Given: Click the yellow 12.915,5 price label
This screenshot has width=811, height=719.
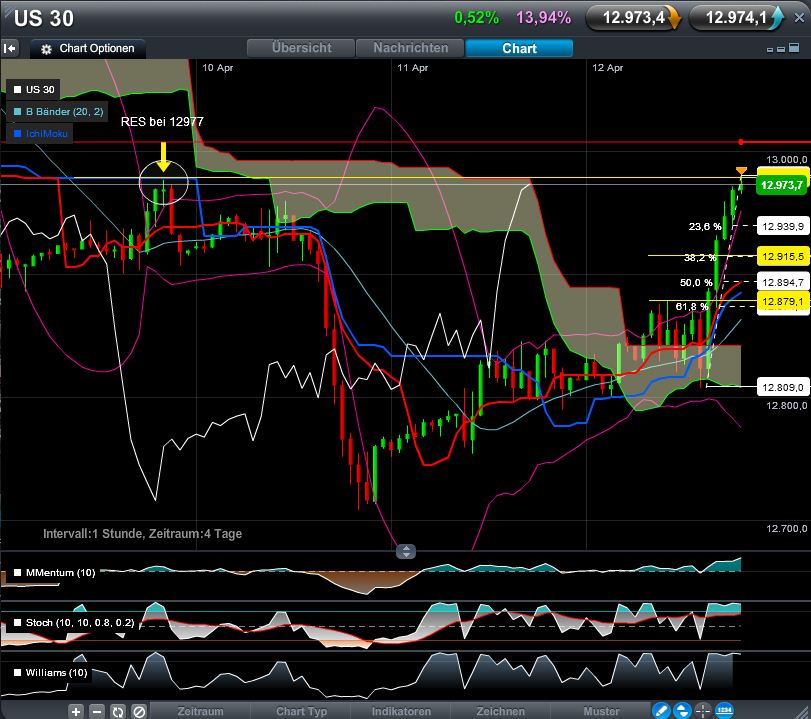Looking at the screenshot, I should coord(783,256).
